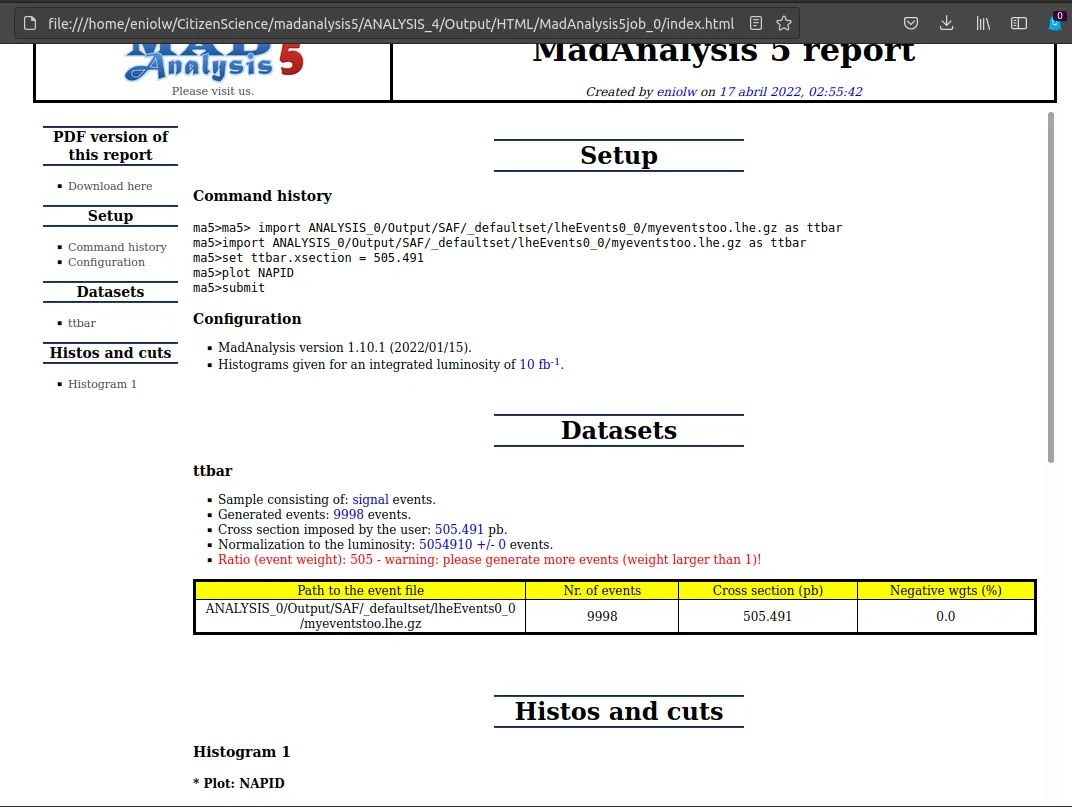1072x807 pixels.
Task: Open the Pocket save icon
Action: point(911,23)
